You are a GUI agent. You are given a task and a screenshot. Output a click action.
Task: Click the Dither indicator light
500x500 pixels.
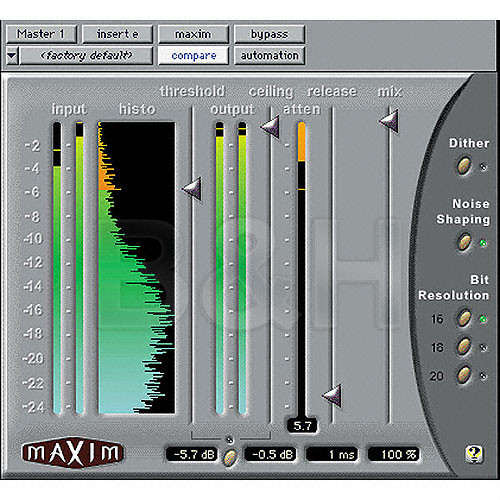click(483, 167)
